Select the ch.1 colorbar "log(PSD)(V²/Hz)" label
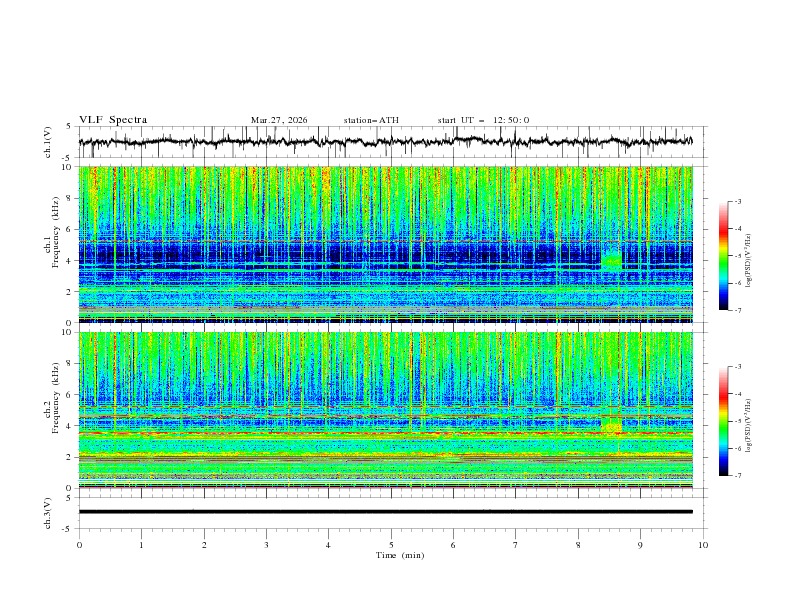Image resolution: width=792 pixels, height=612 pixels. [748, 261]
